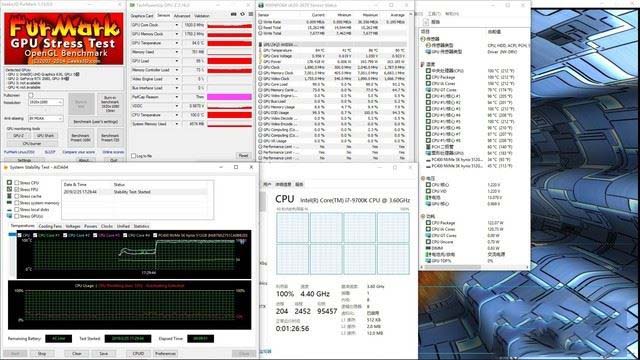This screenshot has width=640, height=360.
Task: Enable the Stress cache checkbox
Action: [x=17, y=196]
